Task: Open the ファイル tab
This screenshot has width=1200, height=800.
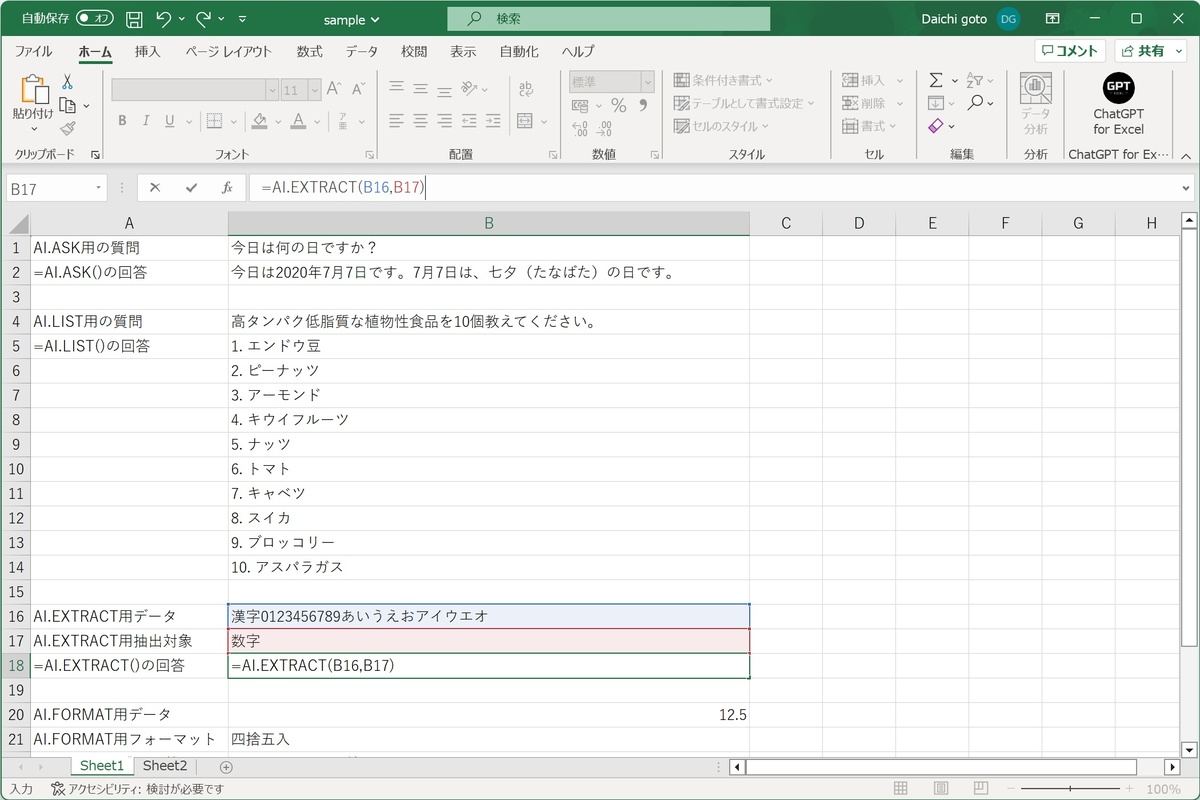Action: (x=33, y=51)
